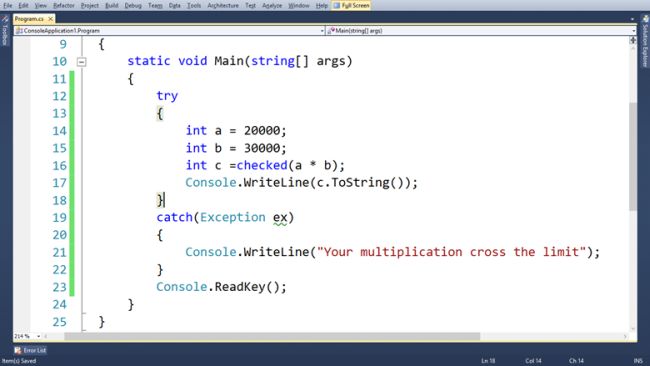The width and height of the screenshot is (650, 366).
Task: Open the File menu
Action: pyautogui.click(x=7, y=5)
